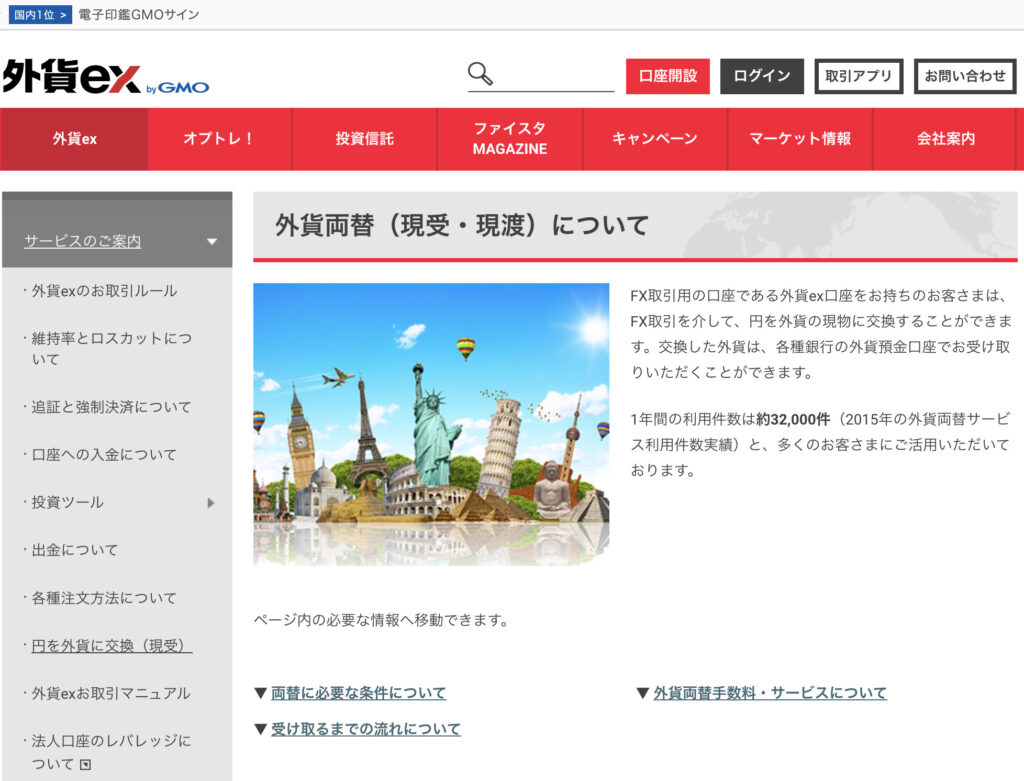Open 口座への入金について in the sidebar

103,455
